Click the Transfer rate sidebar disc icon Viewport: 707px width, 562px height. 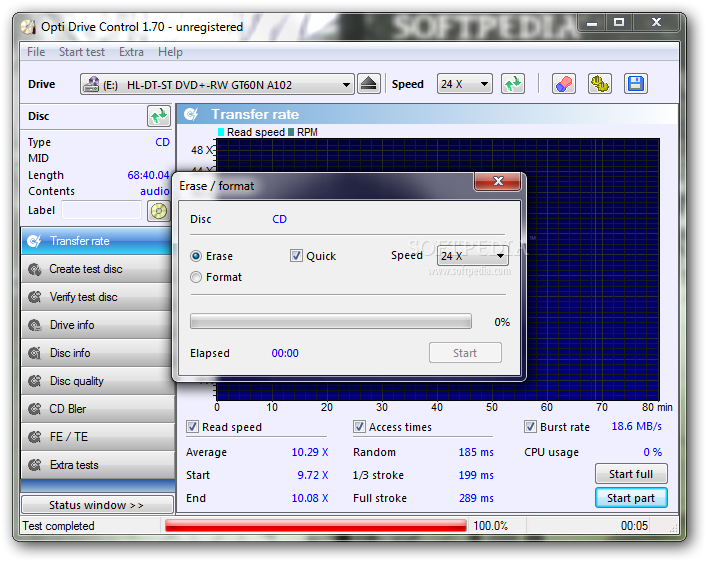point(35,241)
